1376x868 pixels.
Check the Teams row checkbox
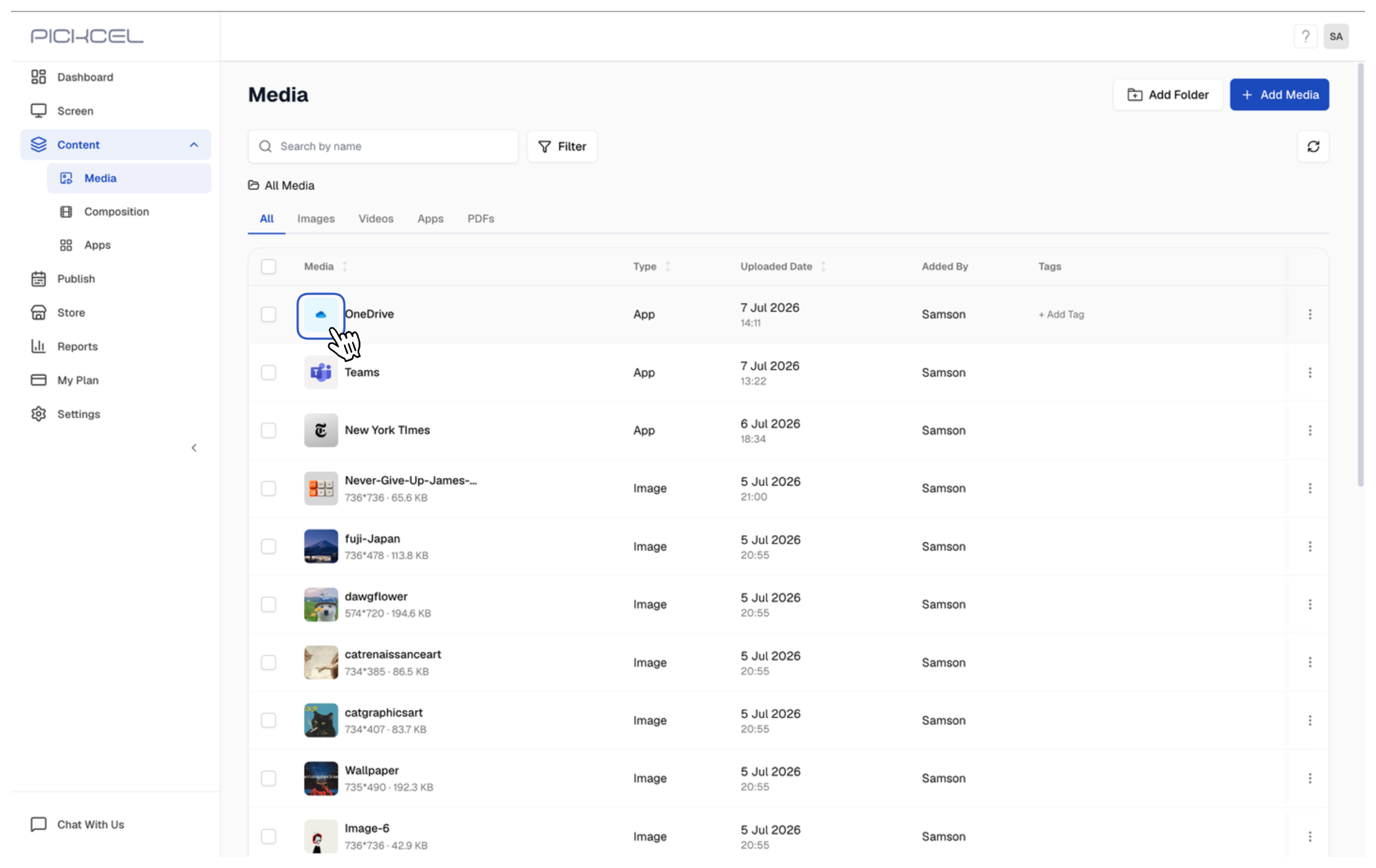coord(268,372)
